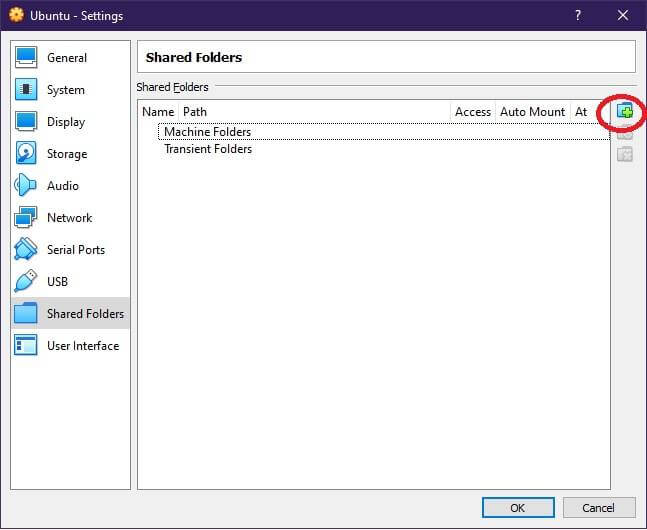
Task: Select Shared Folders in sidebar
Action: 71,313
